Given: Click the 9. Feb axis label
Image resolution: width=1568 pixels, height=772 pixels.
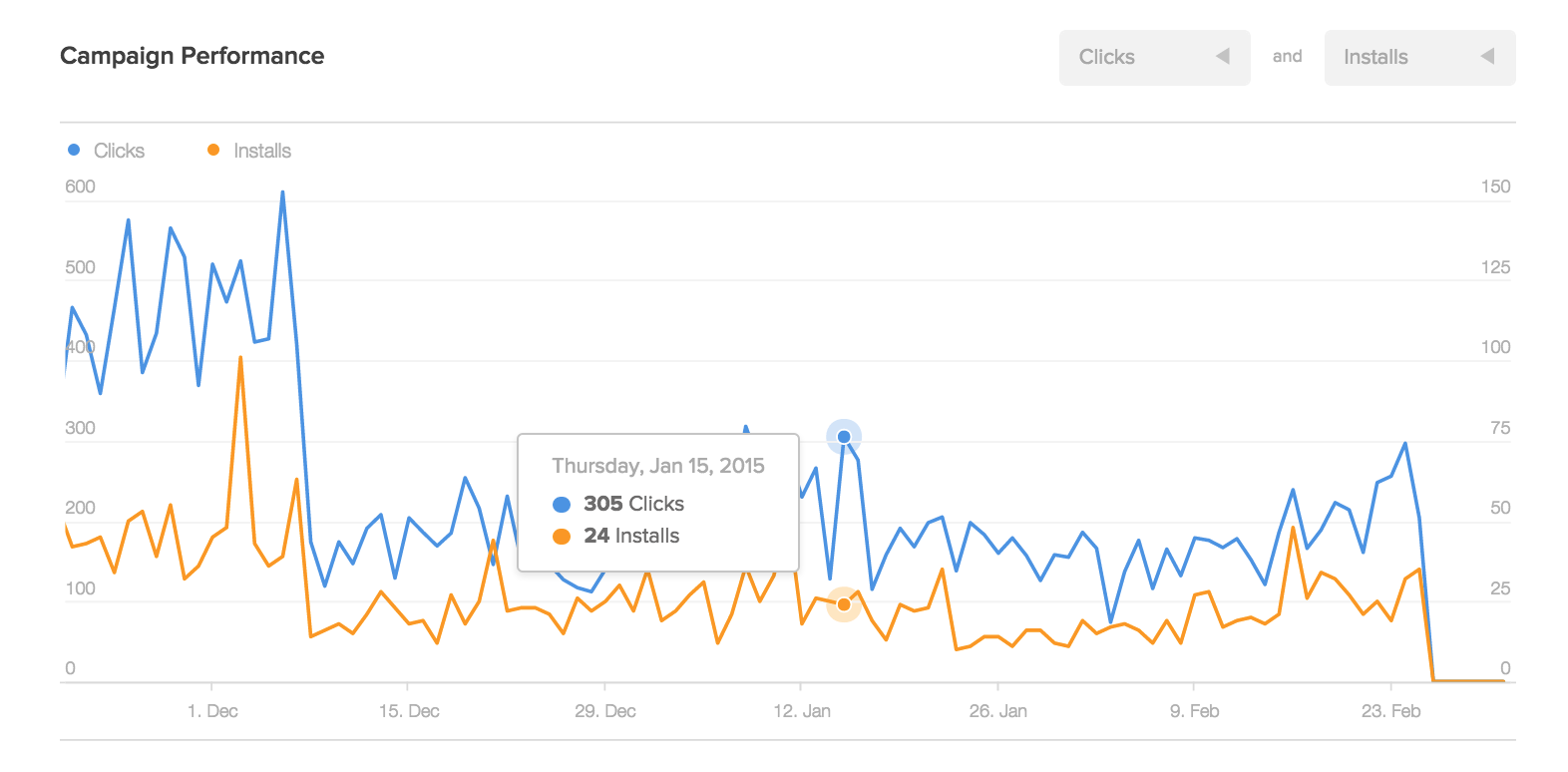Looking at the screenshot, I should point(1195,711).
